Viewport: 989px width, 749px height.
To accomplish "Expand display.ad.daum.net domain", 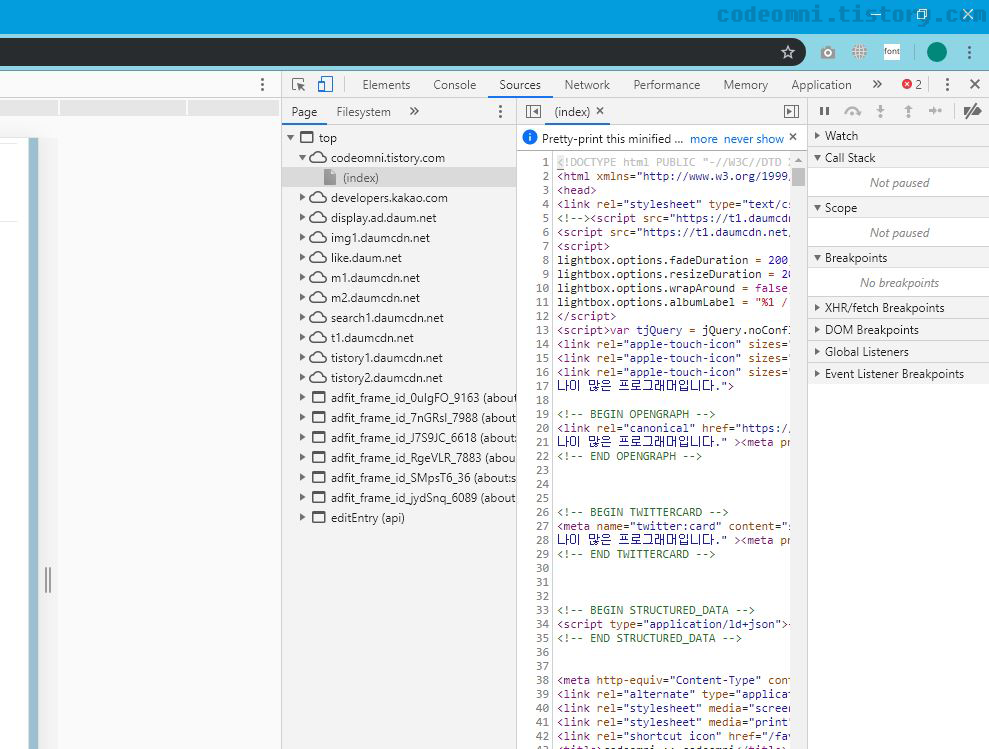I will pos(303,217).
